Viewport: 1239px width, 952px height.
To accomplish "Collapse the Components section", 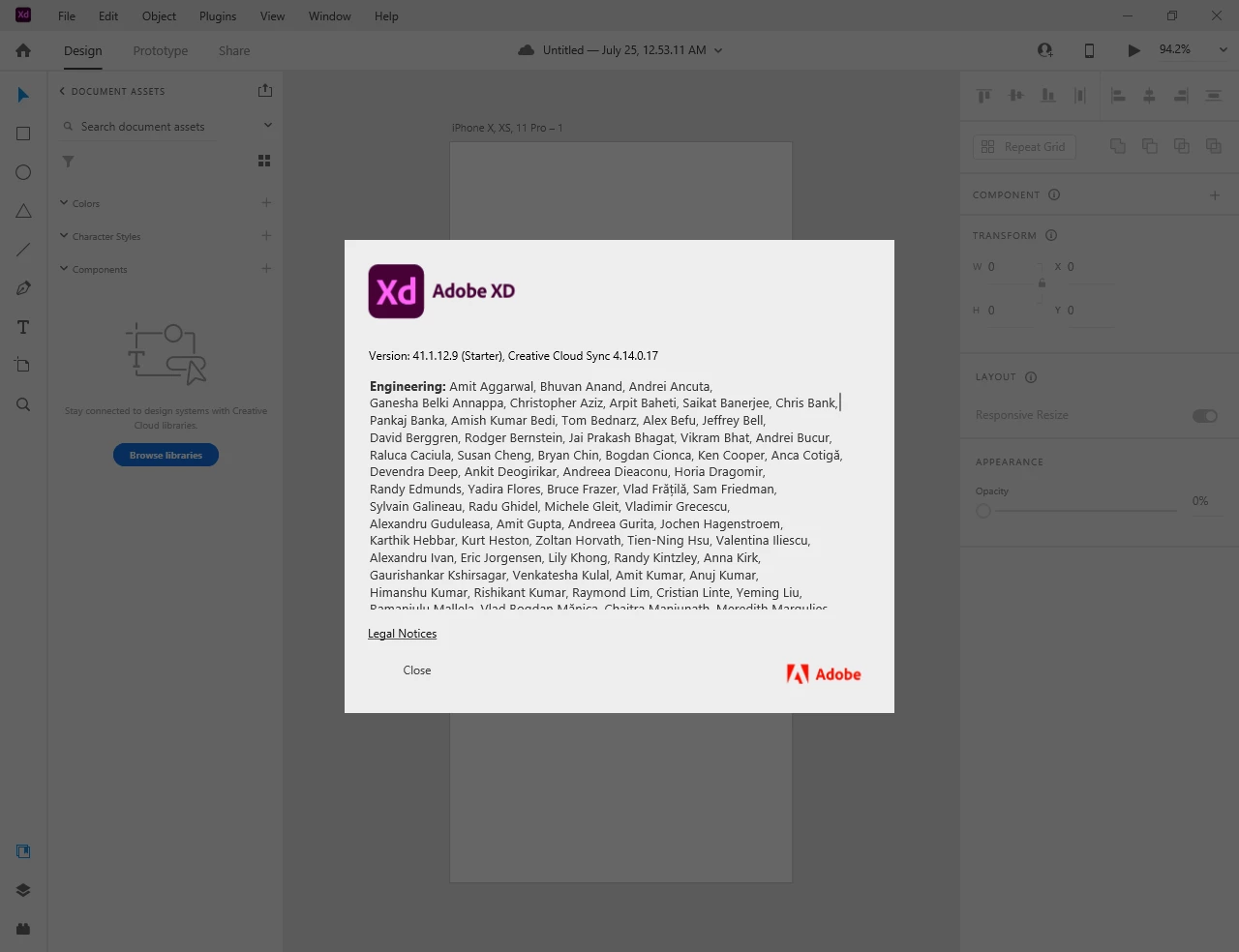I will (64, 269).
